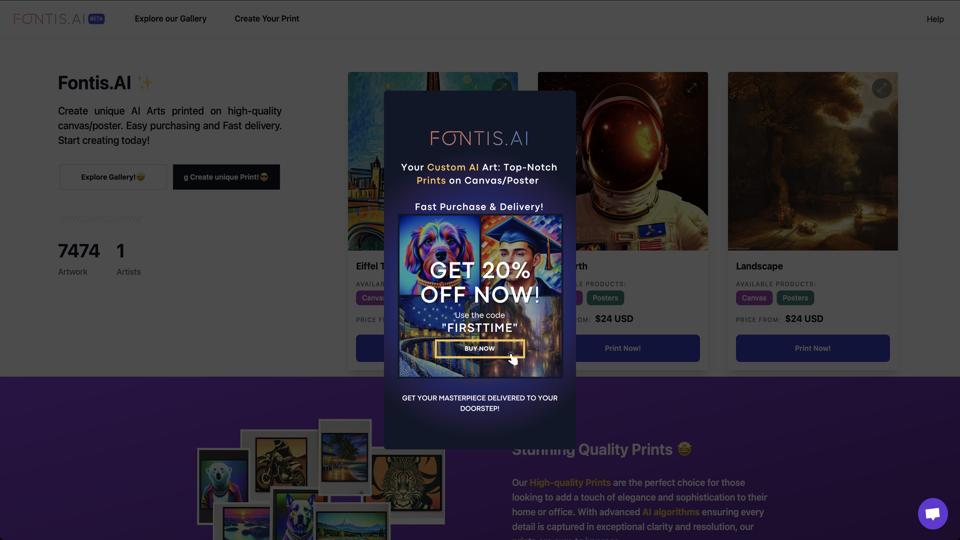Open Explore our Gallery menu item

click(170, 18)
